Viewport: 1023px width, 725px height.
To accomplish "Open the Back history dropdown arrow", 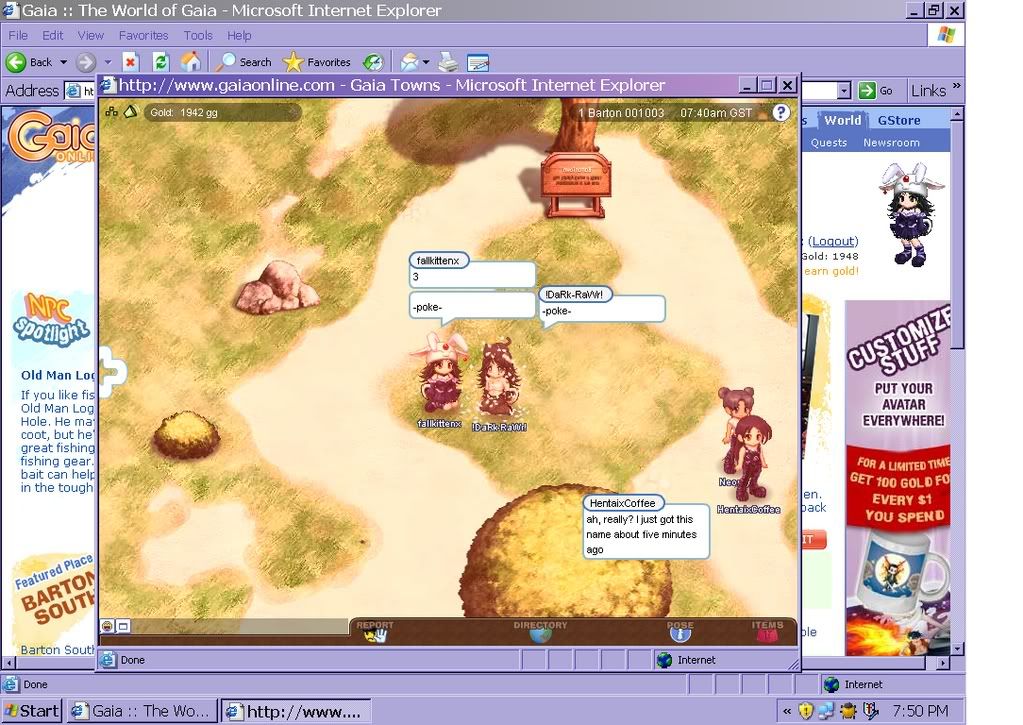I will (x=63, y=62).
